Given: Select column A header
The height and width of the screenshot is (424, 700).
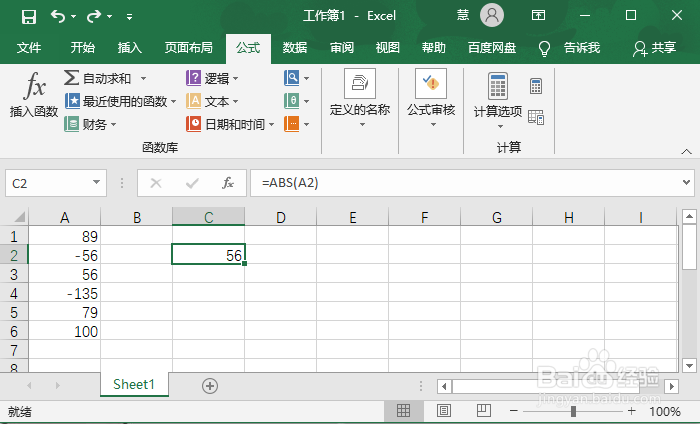Looking at the screenshot, I should pyautogui.click(x=65, y=217).
